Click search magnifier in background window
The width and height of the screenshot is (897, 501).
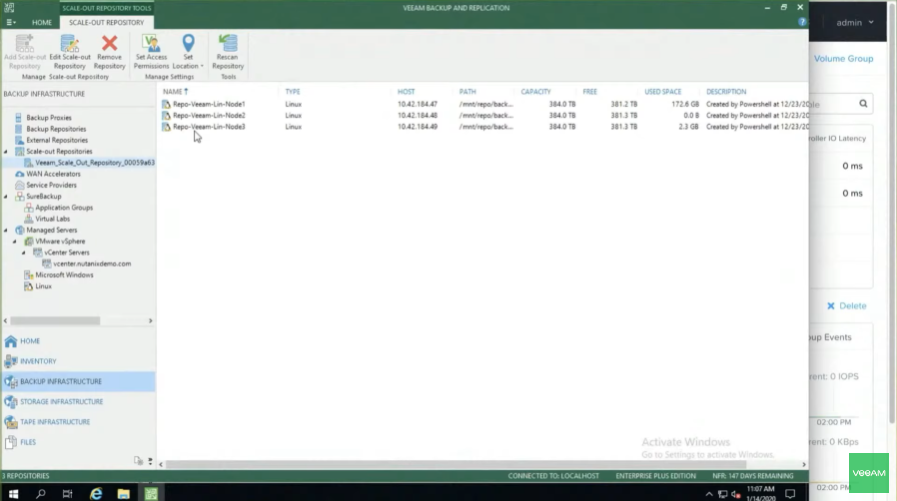[x=863, y=104]
